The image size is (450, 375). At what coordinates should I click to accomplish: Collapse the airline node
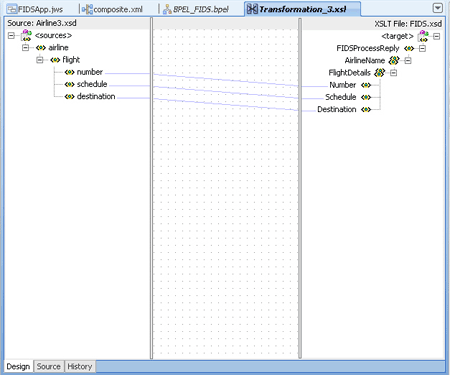click(x=26, y=48)
